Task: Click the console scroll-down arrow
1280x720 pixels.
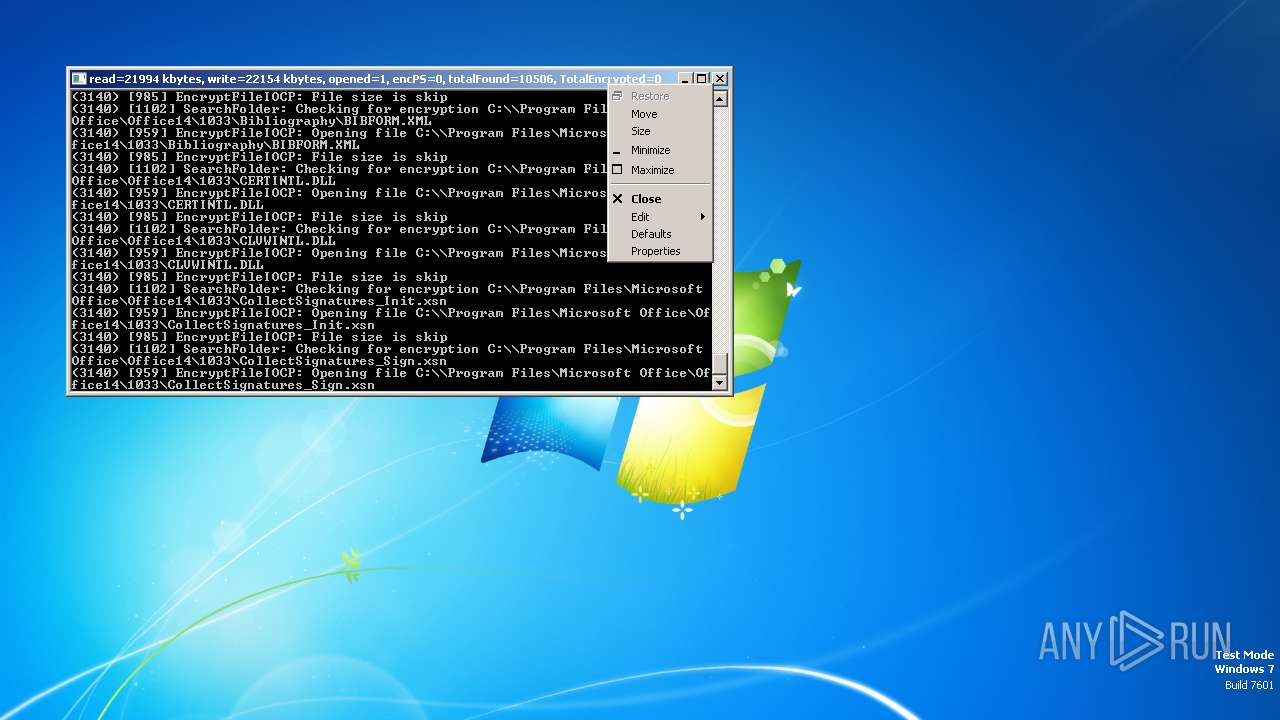Action: 720,382
